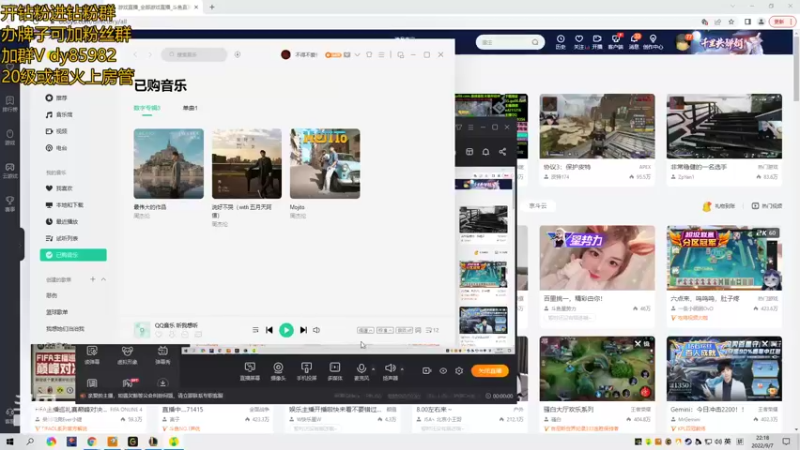Toggle preview eye icon in streaming tool
This screenshot has width=800, height=450.
(443, 371)
